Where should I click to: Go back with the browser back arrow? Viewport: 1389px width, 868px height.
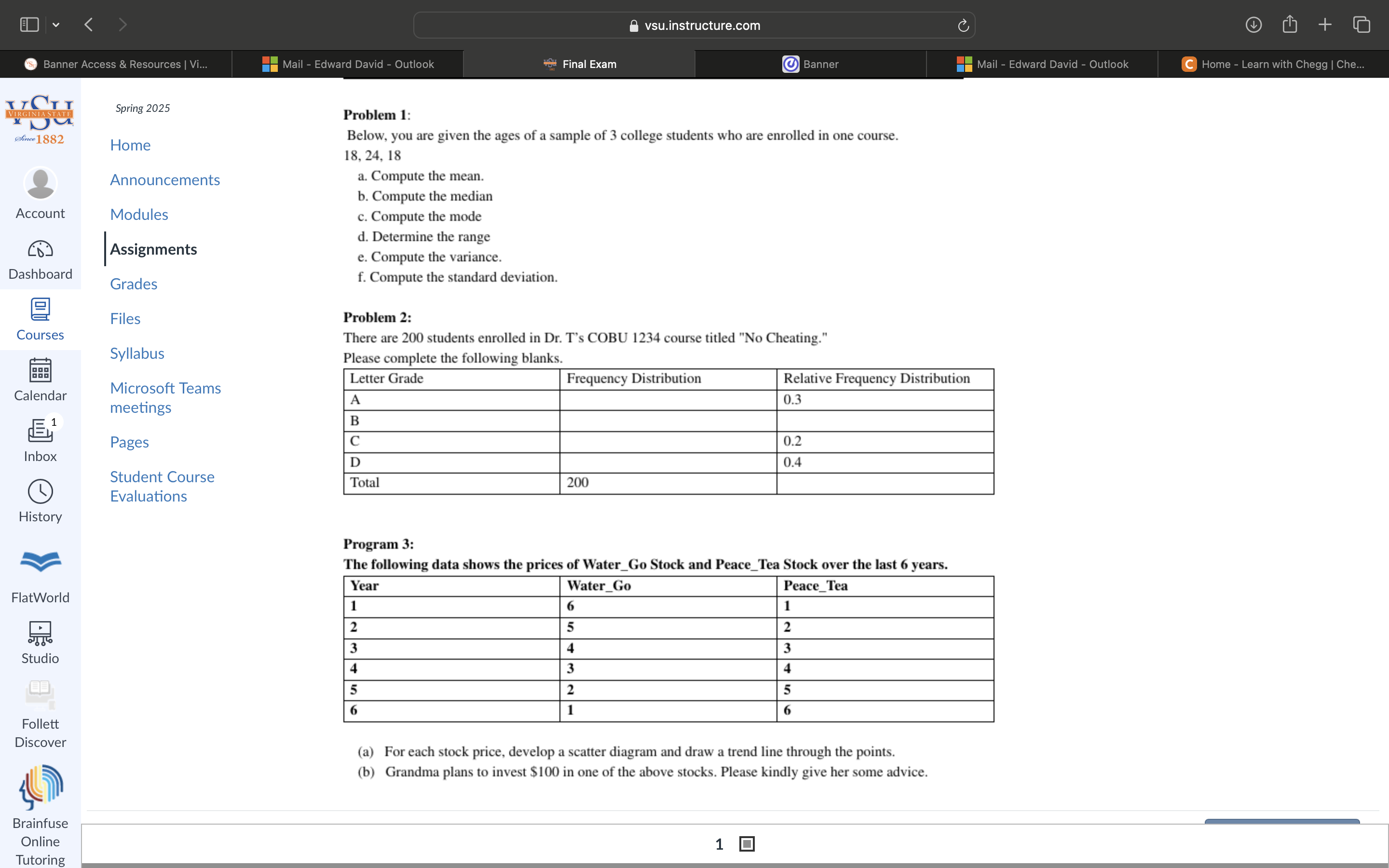[88, 25]
